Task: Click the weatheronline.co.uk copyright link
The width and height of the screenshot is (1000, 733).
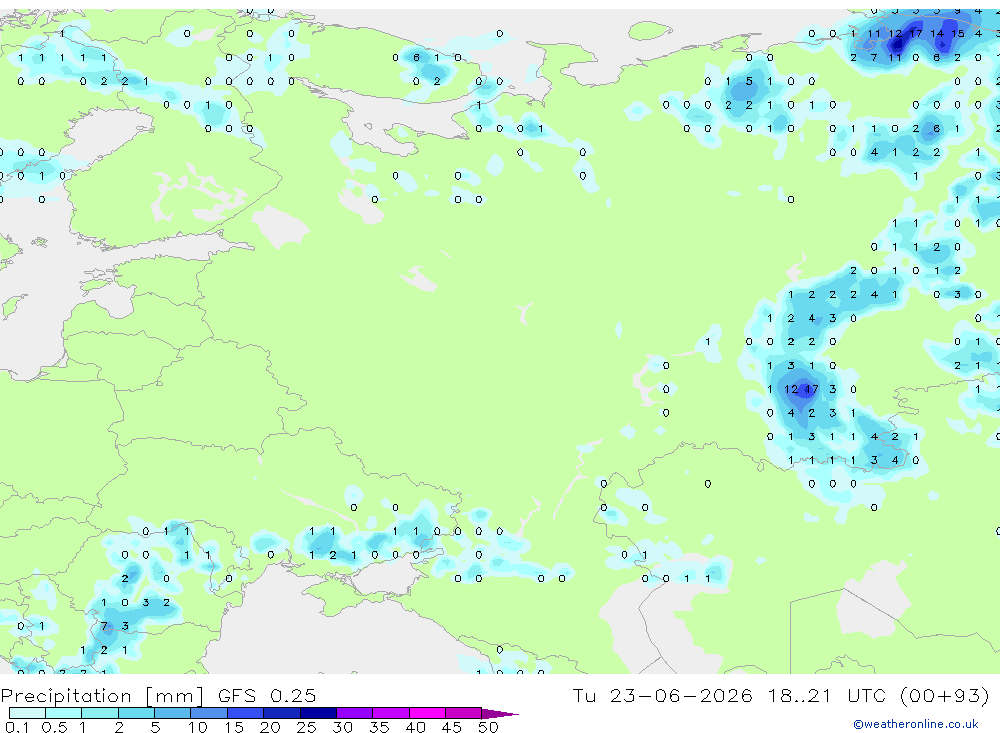Action: [915, 724]
